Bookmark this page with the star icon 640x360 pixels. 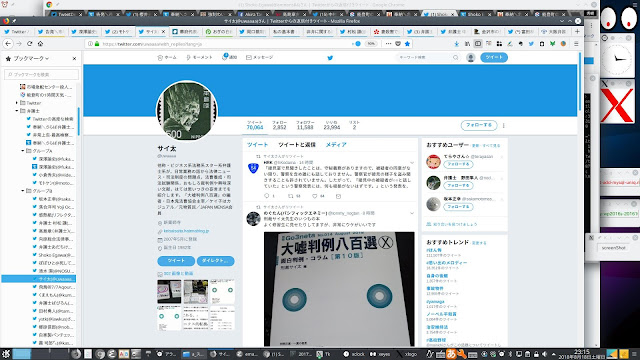pyautogui.click(x=407, y=44)
